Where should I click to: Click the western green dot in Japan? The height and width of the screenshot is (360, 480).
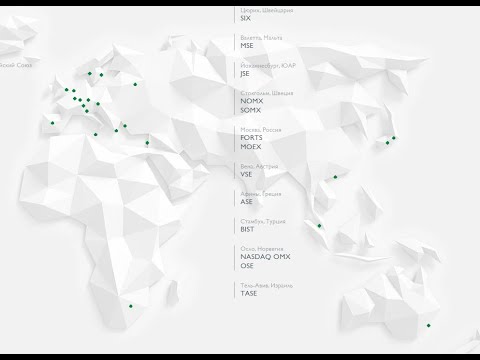coord(387,143)
